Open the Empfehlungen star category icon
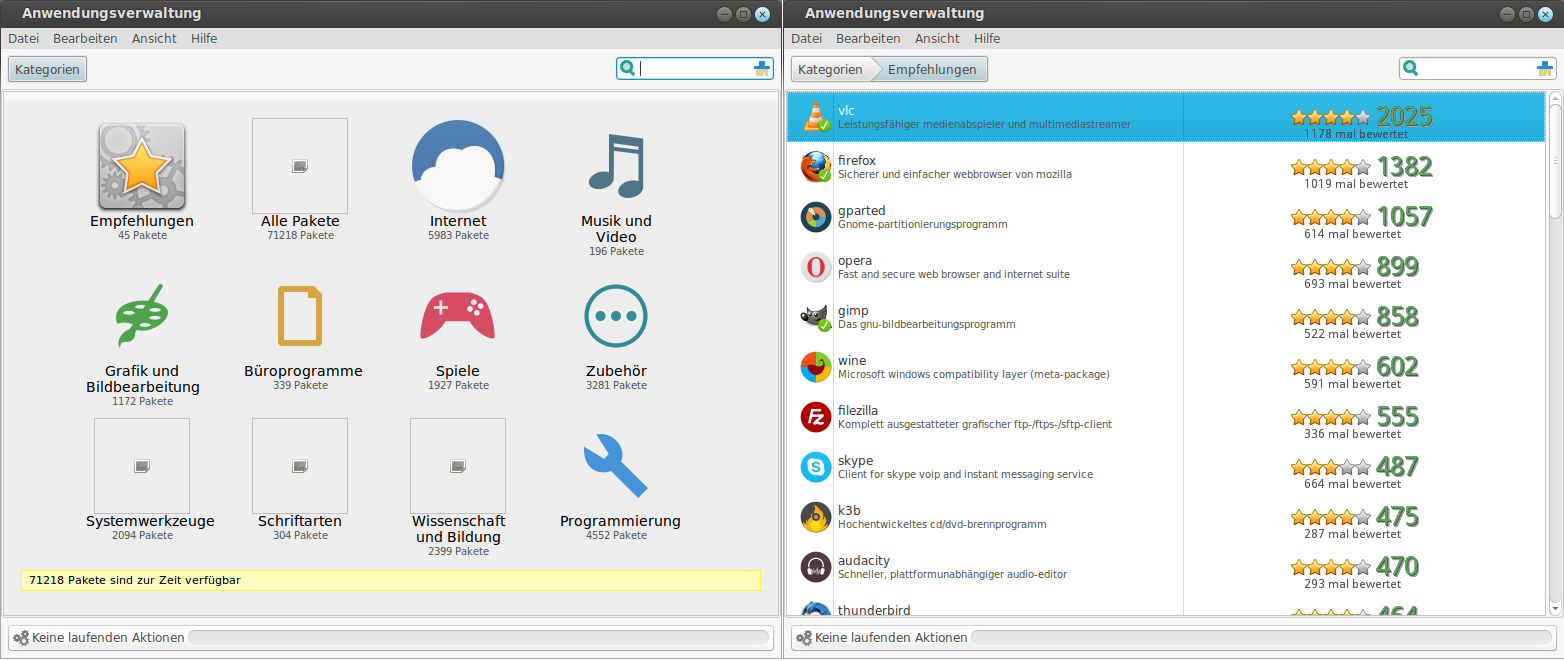 coord(142,166)
